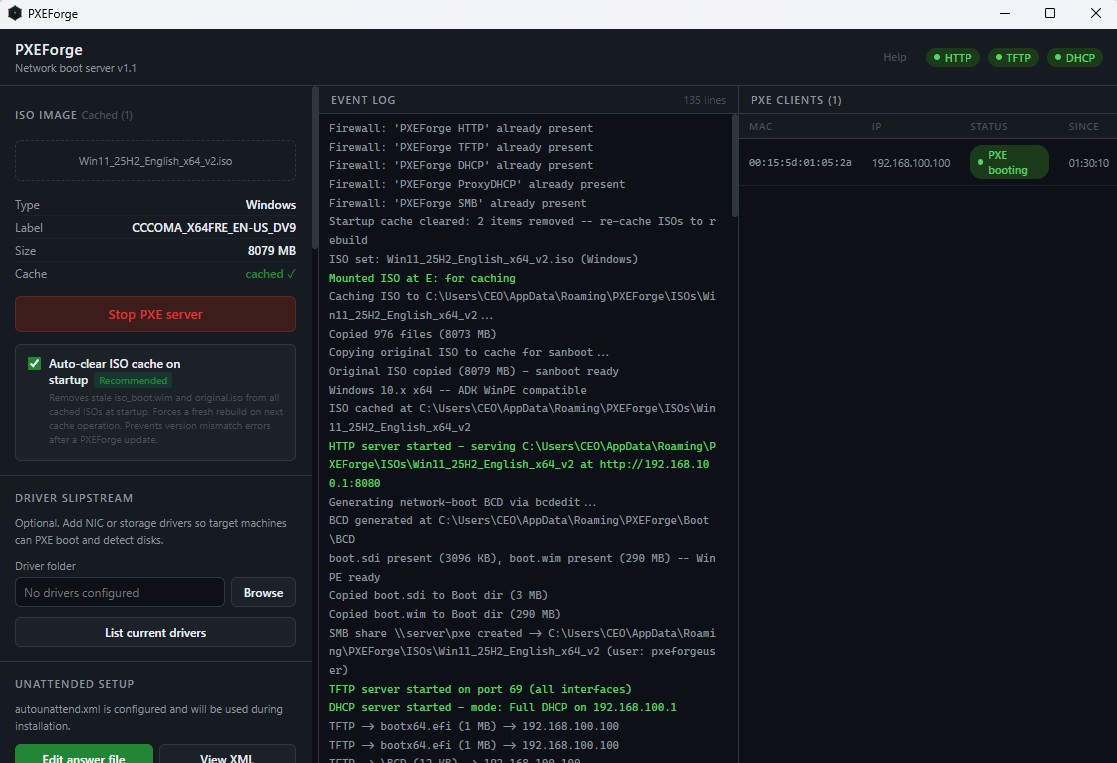The height and width of the screenshot is (763, 1117).
Task: Click log line 'TFTP server started on port 69'
Action: 479,689
